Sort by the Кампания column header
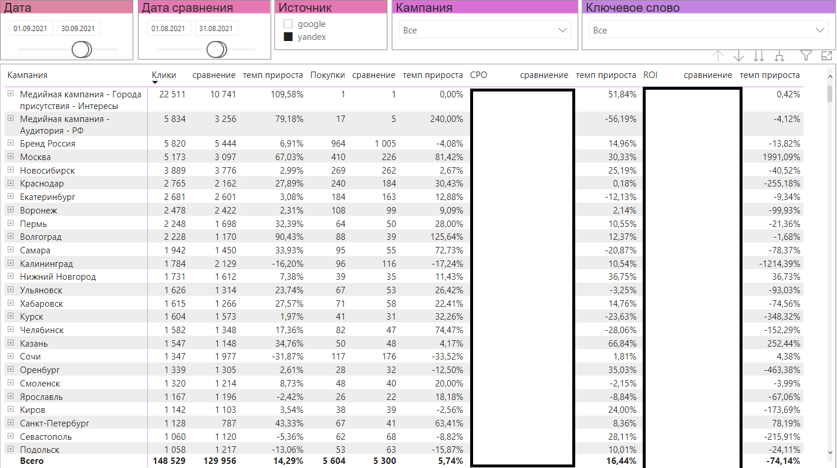The height and width of the screenshot is (468, 837). (27, 75)
